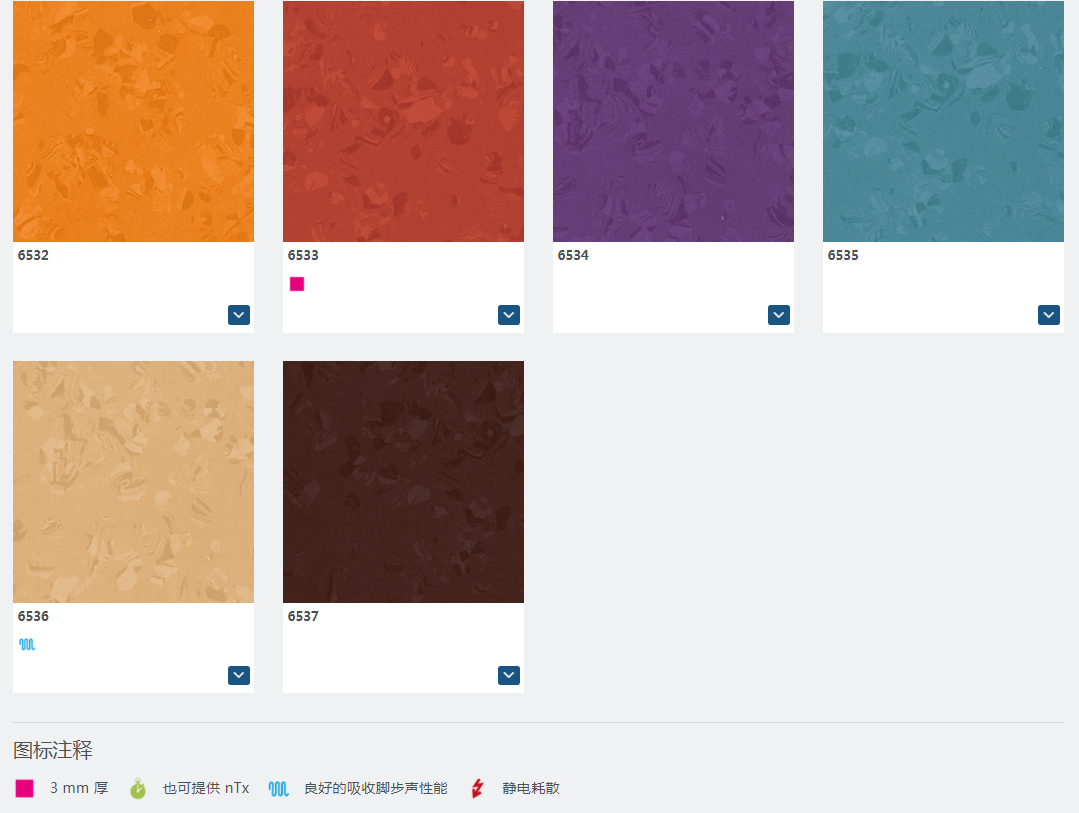This screenshot has height=813, width=1079.
Task: Open the beige 6536 flooring sample image
Action: pos(133,482)
